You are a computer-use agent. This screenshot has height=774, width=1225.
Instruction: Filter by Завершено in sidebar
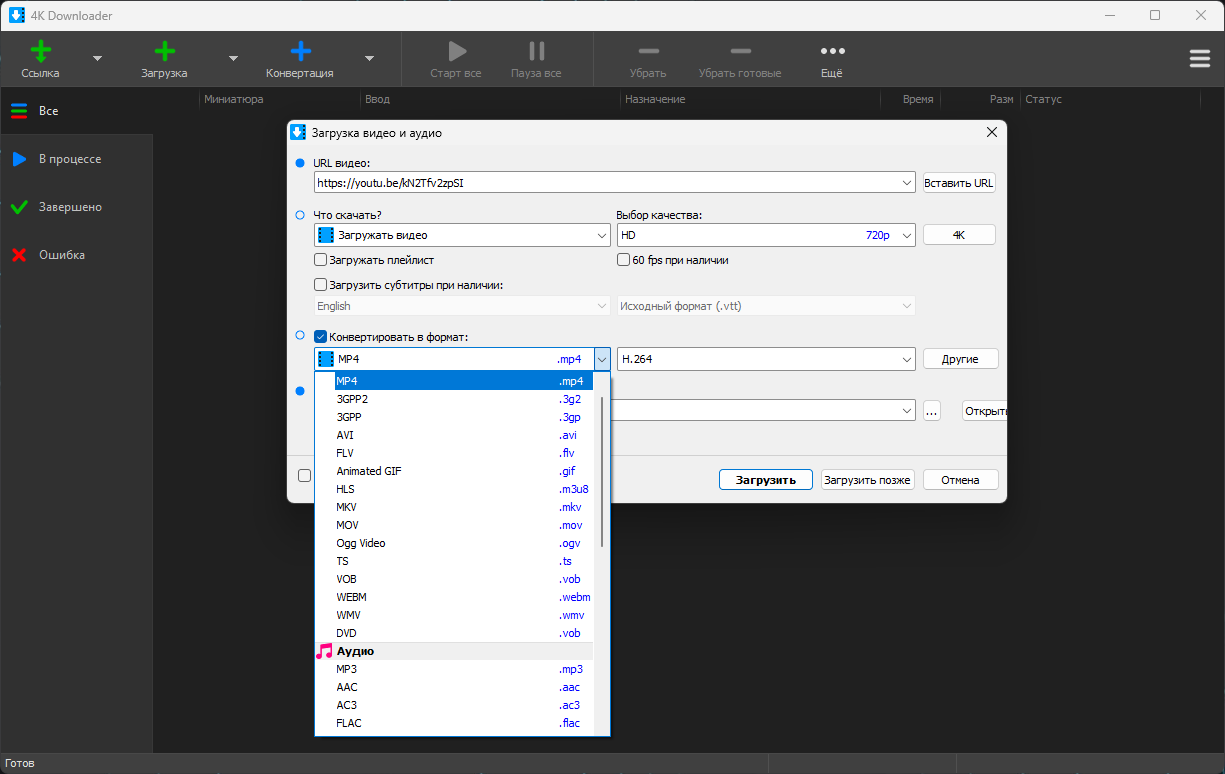(76, 207)
